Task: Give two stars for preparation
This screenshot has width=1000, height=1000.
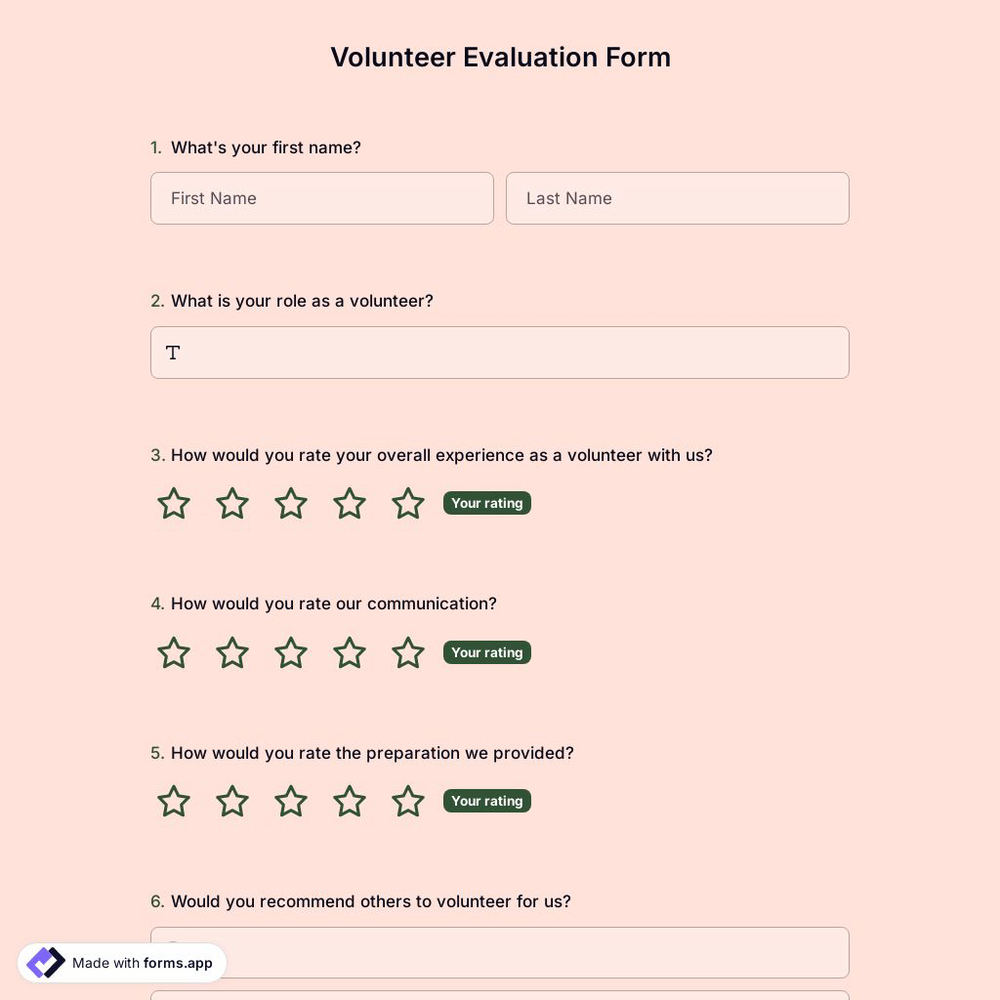Action: click(231, 801)
